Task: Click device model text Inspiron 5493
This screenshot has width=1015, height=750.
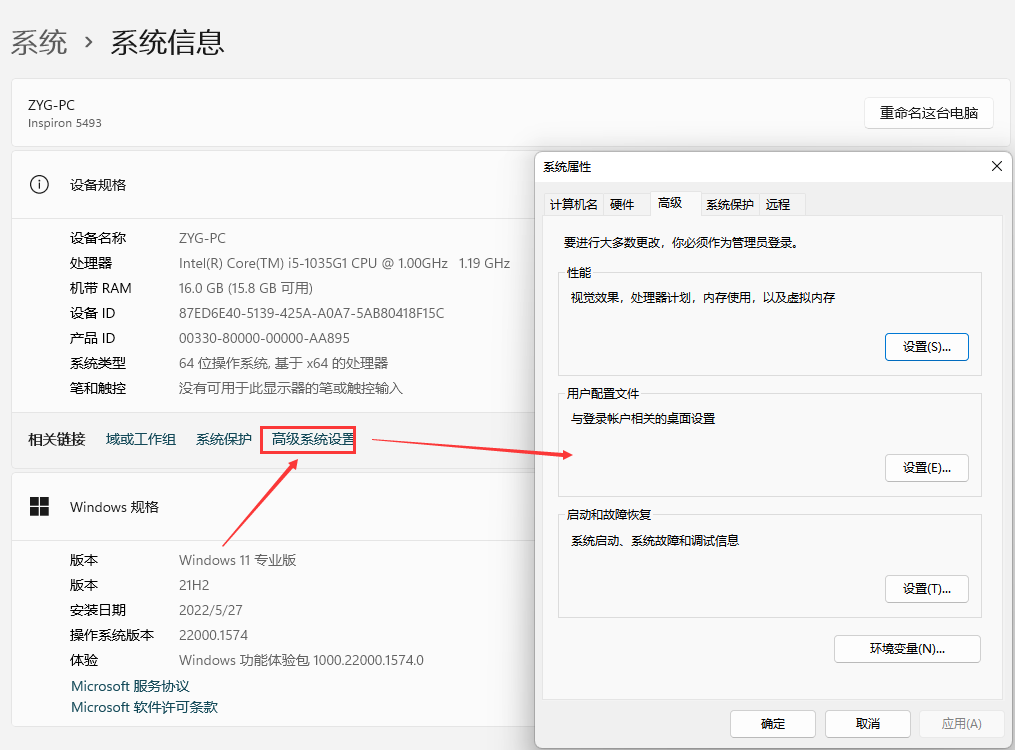Action: (x=65, y=123)
